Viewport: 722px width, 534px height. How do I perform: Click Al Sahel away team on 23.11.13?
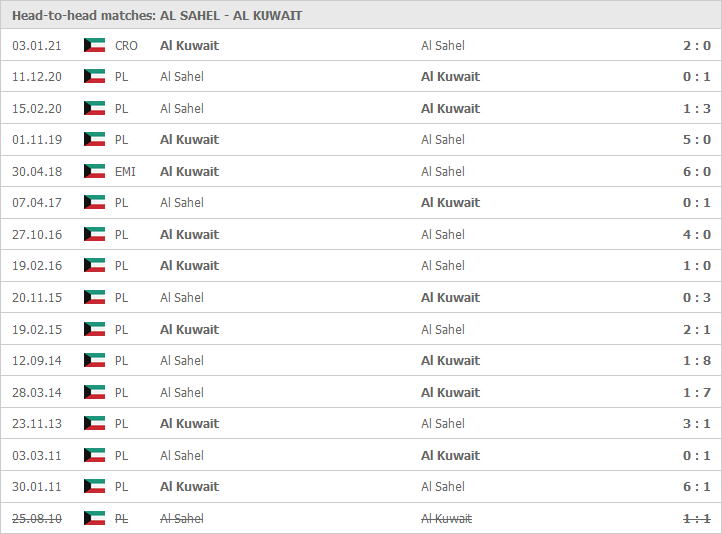click(443, 424)
